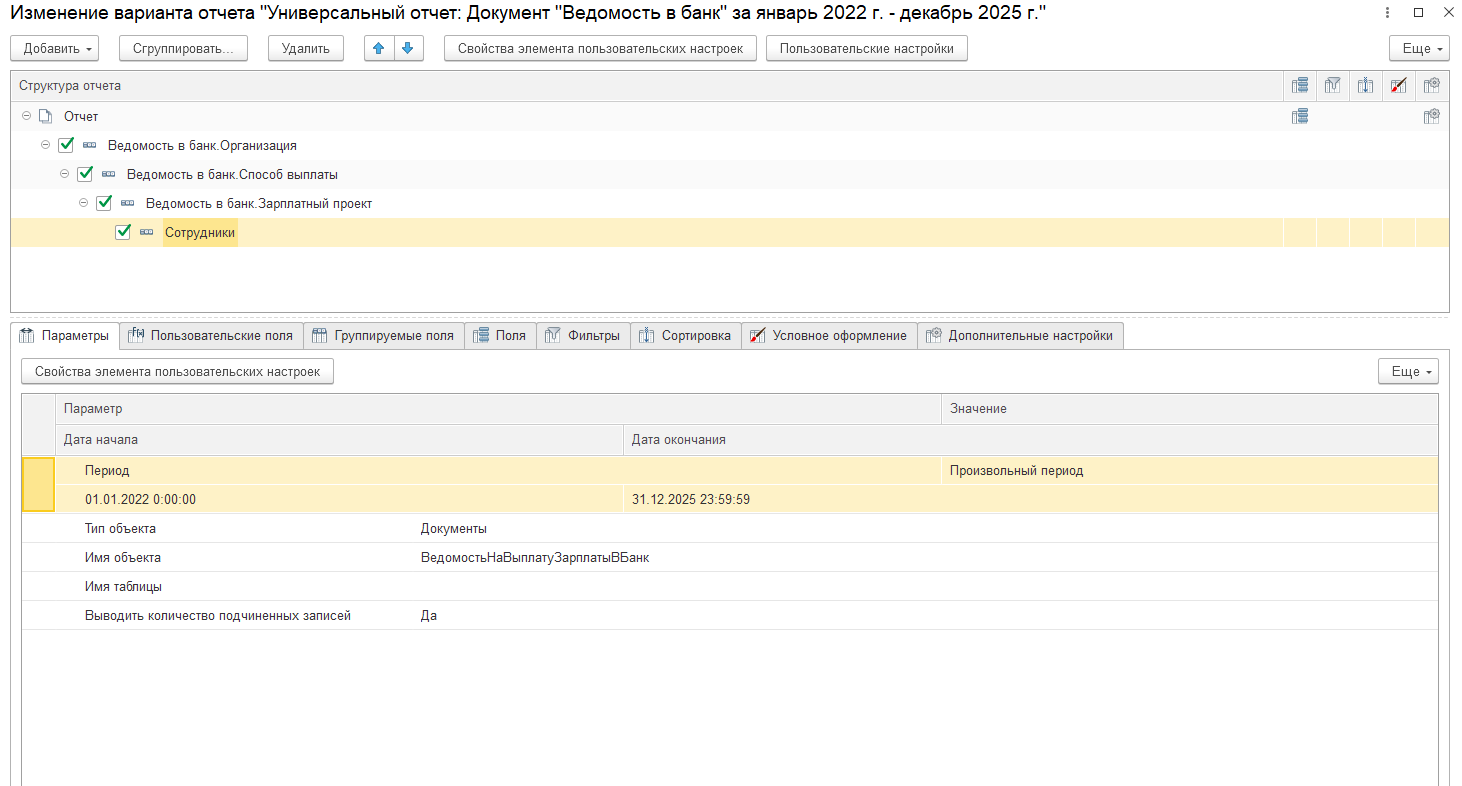Collapse the Ведомость в банк.Зарплатный проект node
The image size is (1462, 786).
(84, 203)
